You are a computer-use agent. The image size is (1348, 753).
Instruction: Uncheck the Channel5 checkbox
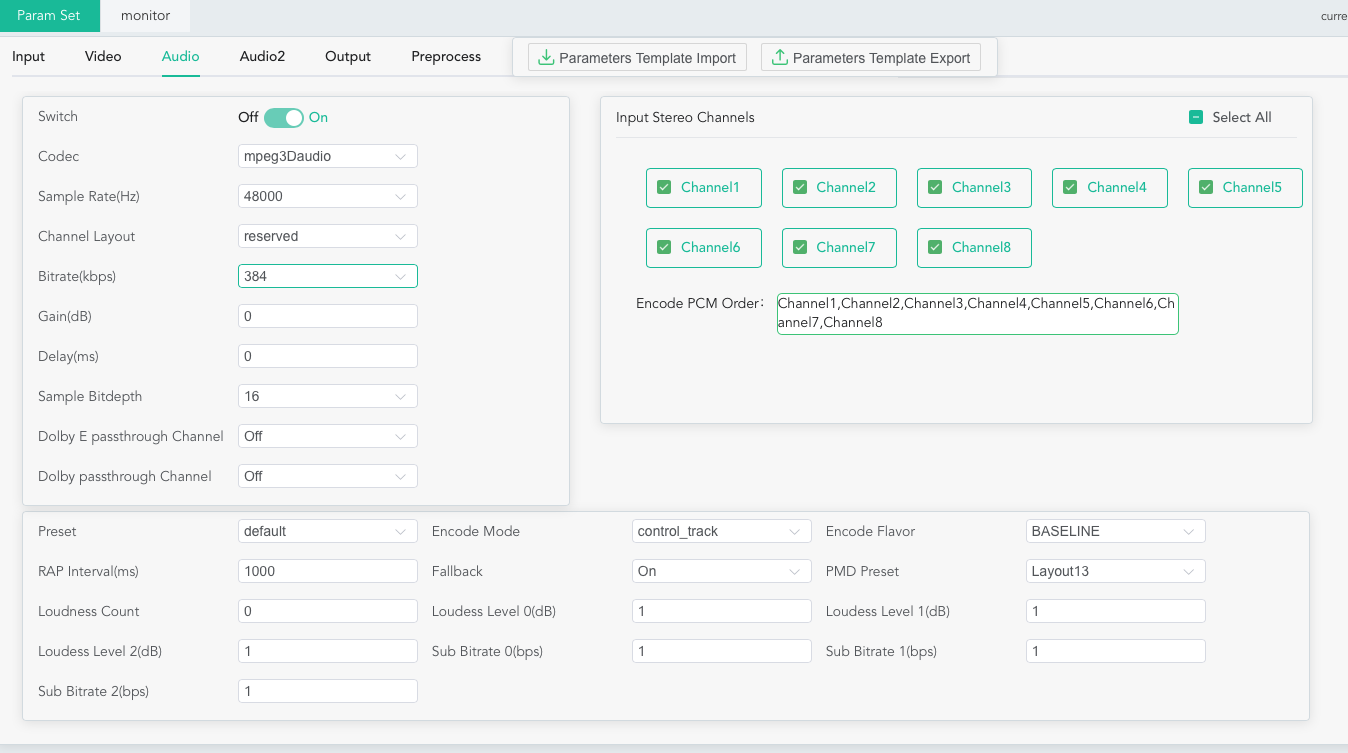click(x=1206, y=187)
